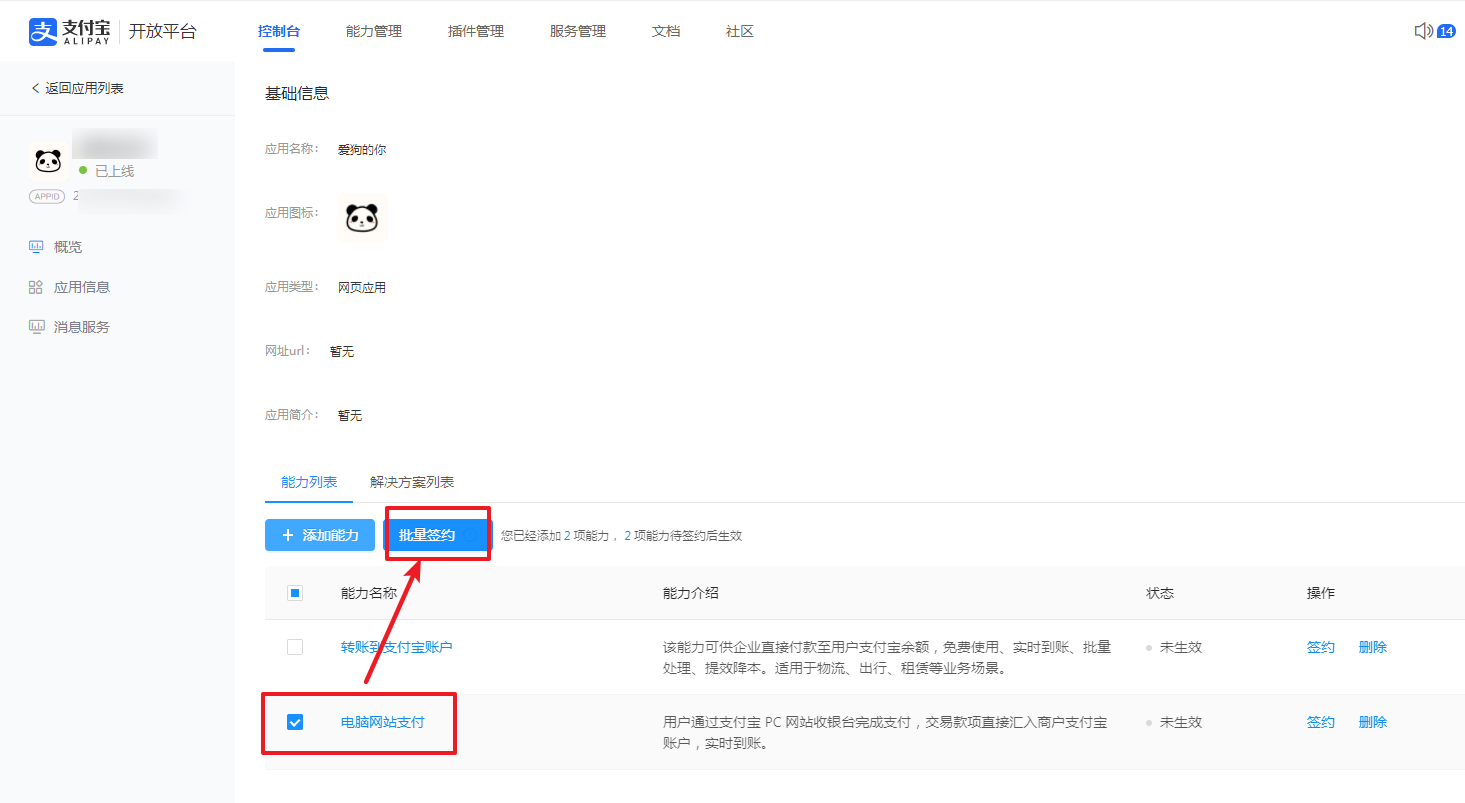Open the 插件管理 menu
Screen dimensions: 1465x803
point(476,31)
